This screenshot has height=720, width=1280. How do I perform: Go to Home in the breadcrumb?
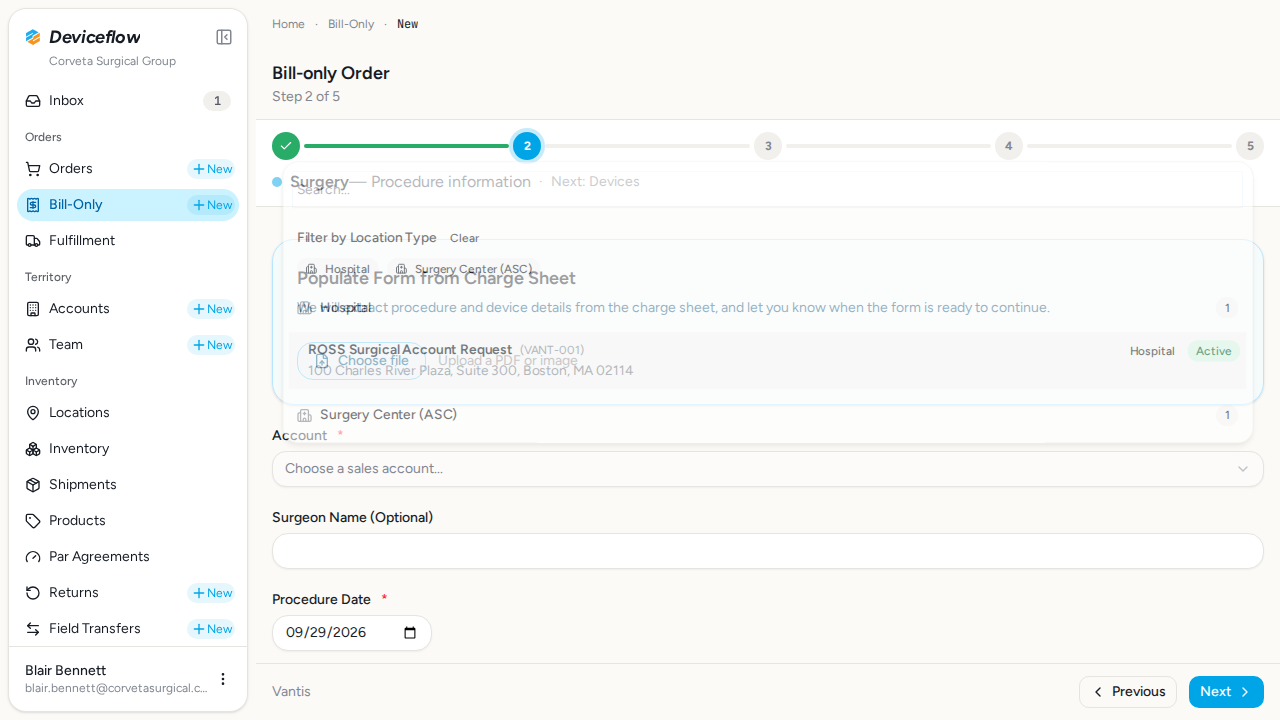pyautogui.click(x=288, y=24)
